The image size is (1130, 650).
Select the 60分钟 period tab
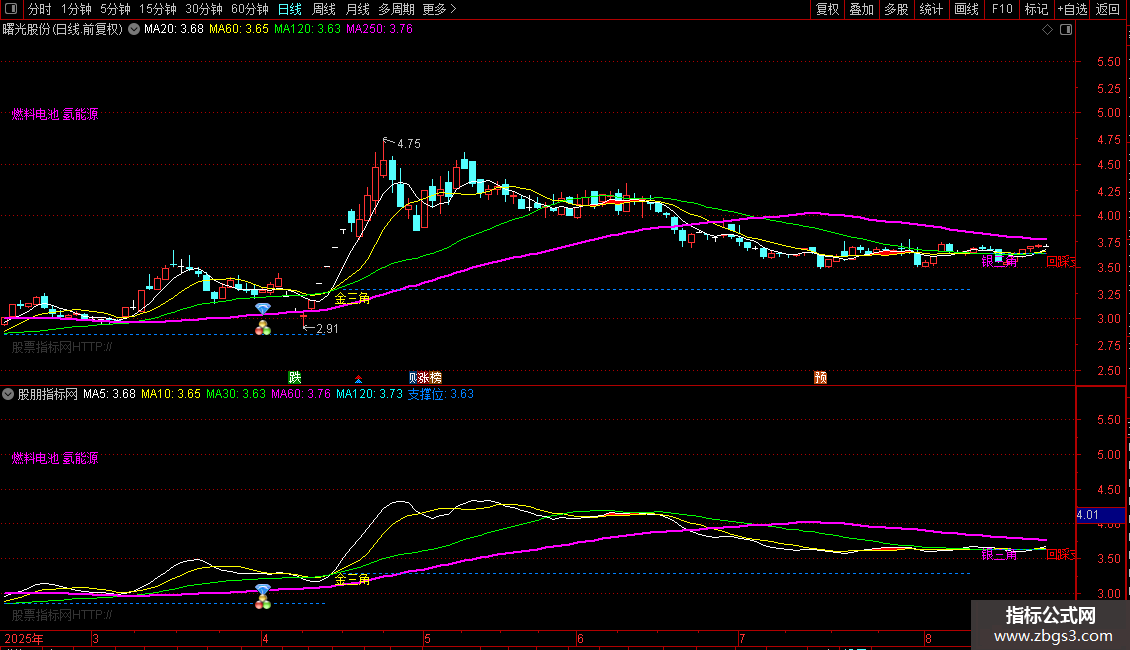(x=250, y=9)
